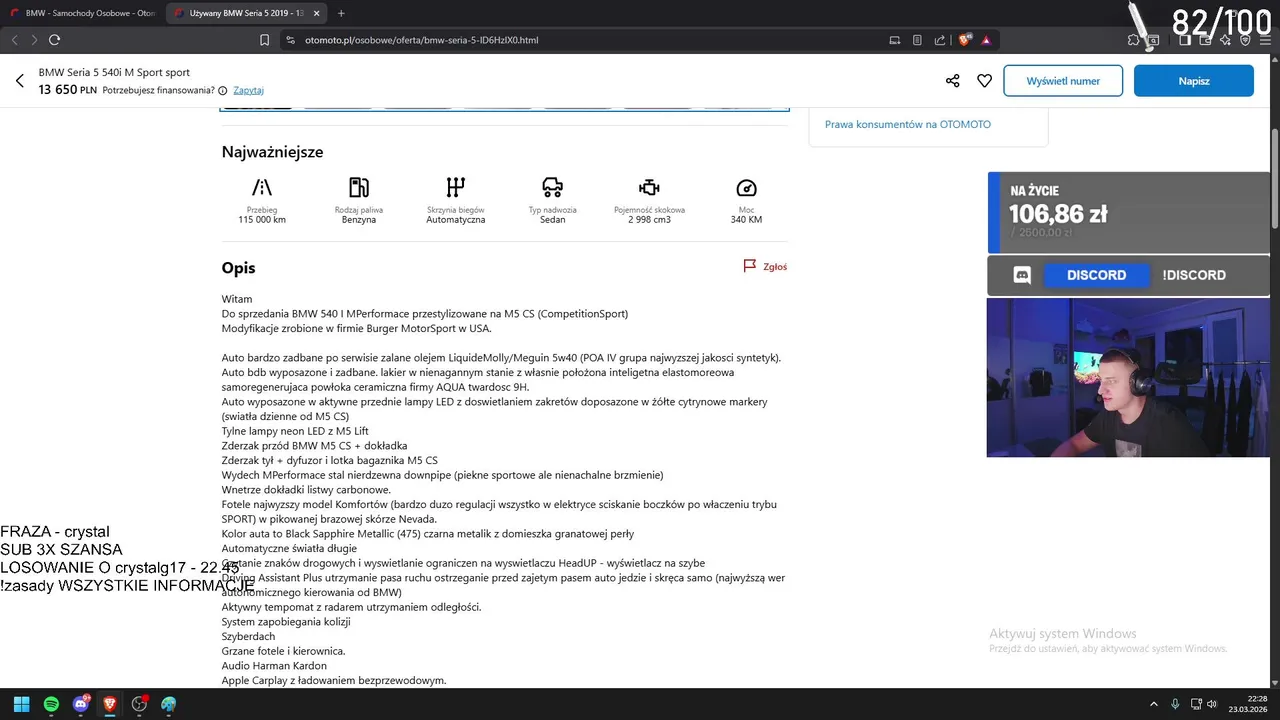This screenshot has height=720, width=1280.
Task: Reload the page with the refresh icon
Action: [54, 40]
